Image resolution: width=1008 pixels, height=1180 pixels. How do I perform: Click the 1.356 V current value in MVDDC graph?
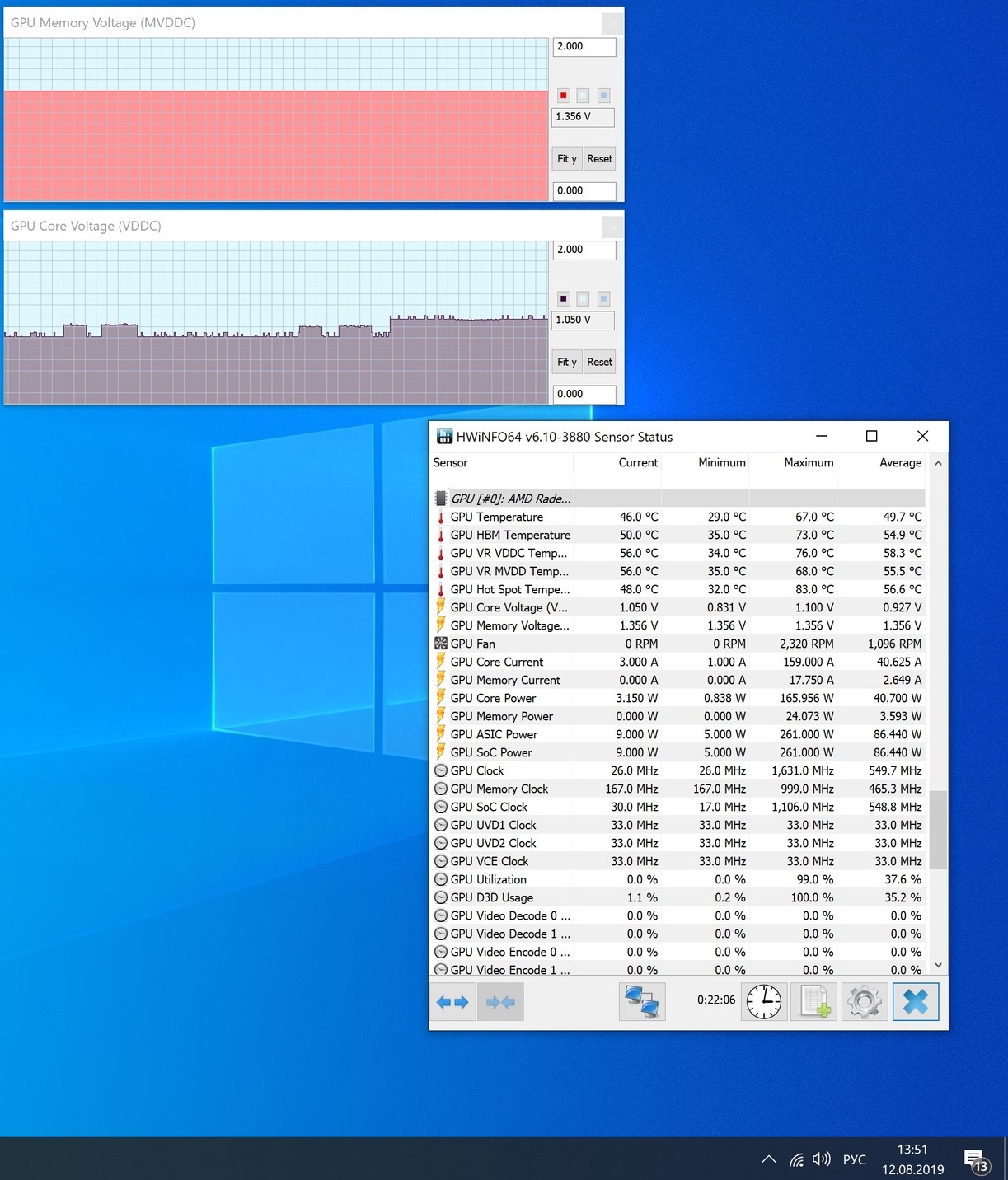tap(583, 117)
